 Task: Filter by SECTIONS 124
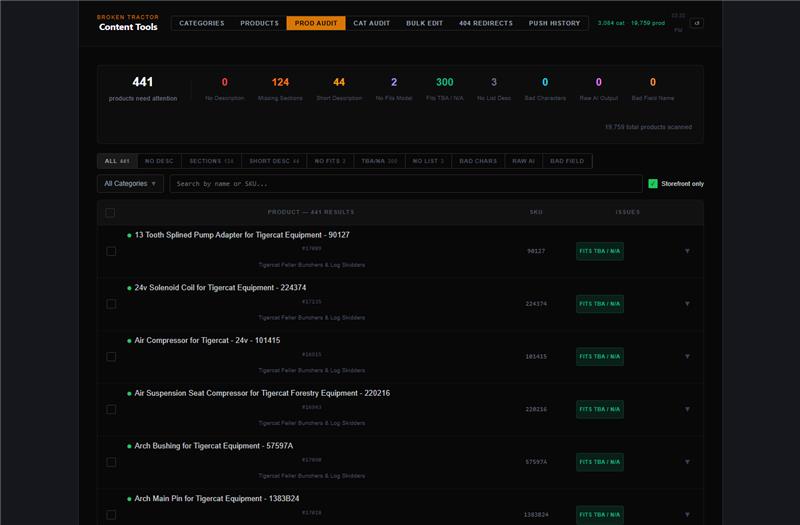point(211,161)
